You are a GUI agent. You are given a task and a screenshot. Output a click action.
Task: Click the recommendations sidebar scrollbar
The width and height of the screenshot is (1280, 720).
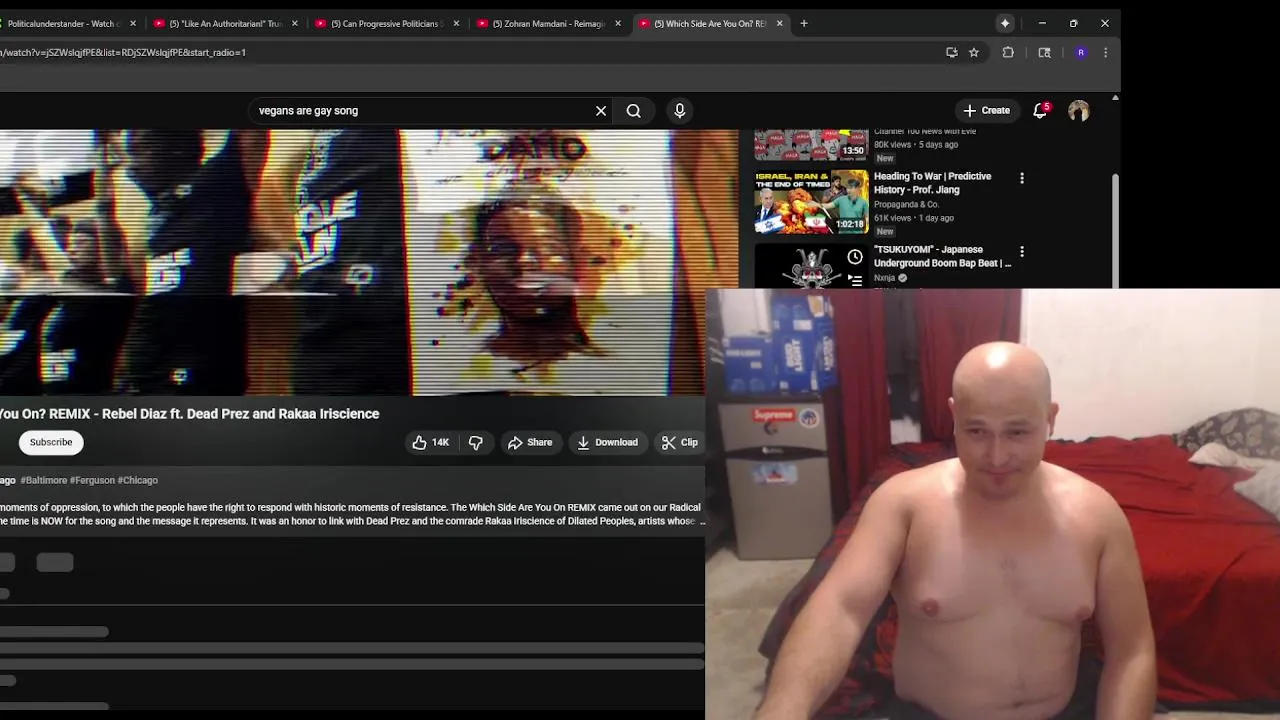click(1115, 230)
